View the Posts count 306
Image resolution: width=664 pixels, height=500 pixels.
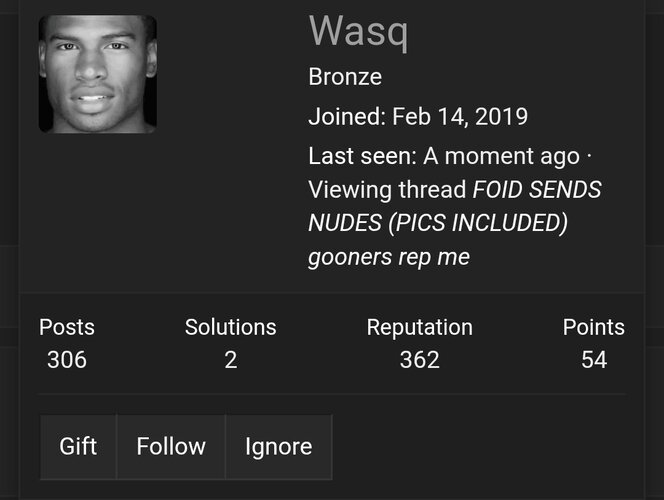coord(67,360)
